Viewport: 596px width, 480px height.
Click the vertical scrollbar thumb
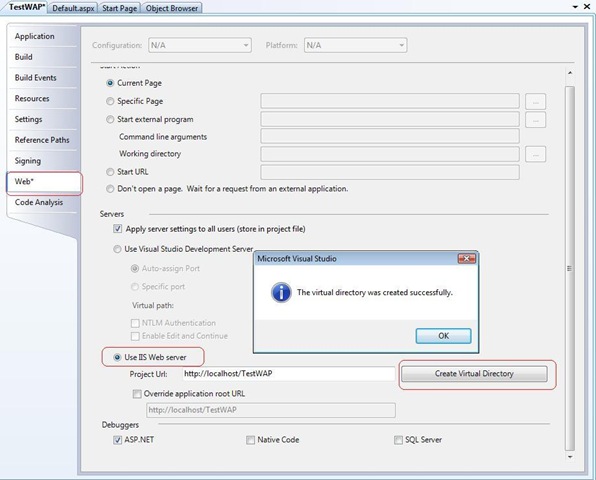point(569,268)
